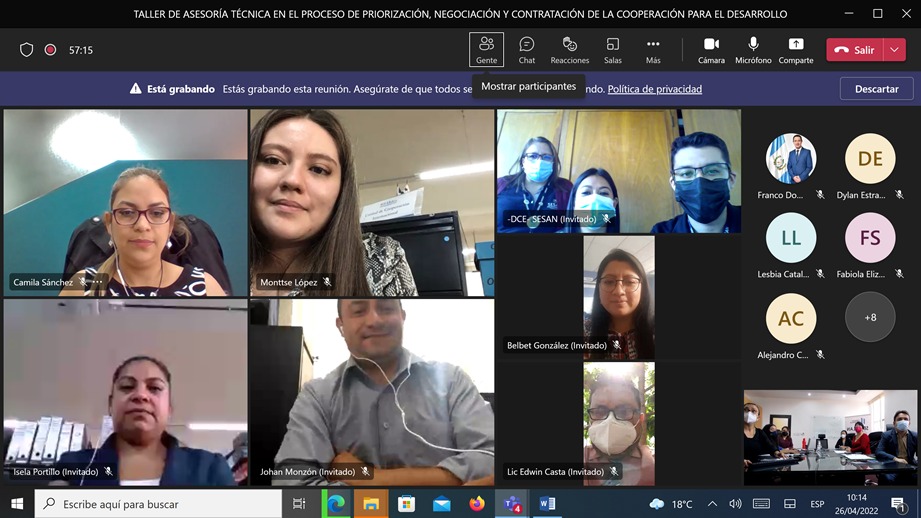The width and height of the screenshot is (921, 518).
Task: Select Belbet González video tile
Action: (619, 298)
